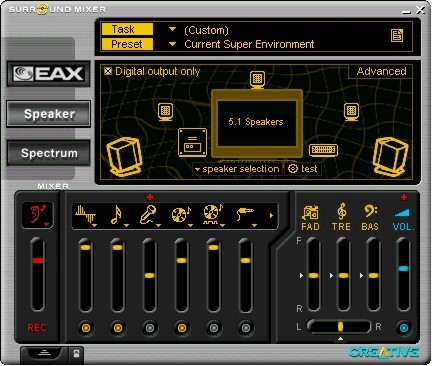Expand the Preset dropdown arrow
Viewport: 432px width, 366px height.
pyautogui.click(x=172, y=44)
